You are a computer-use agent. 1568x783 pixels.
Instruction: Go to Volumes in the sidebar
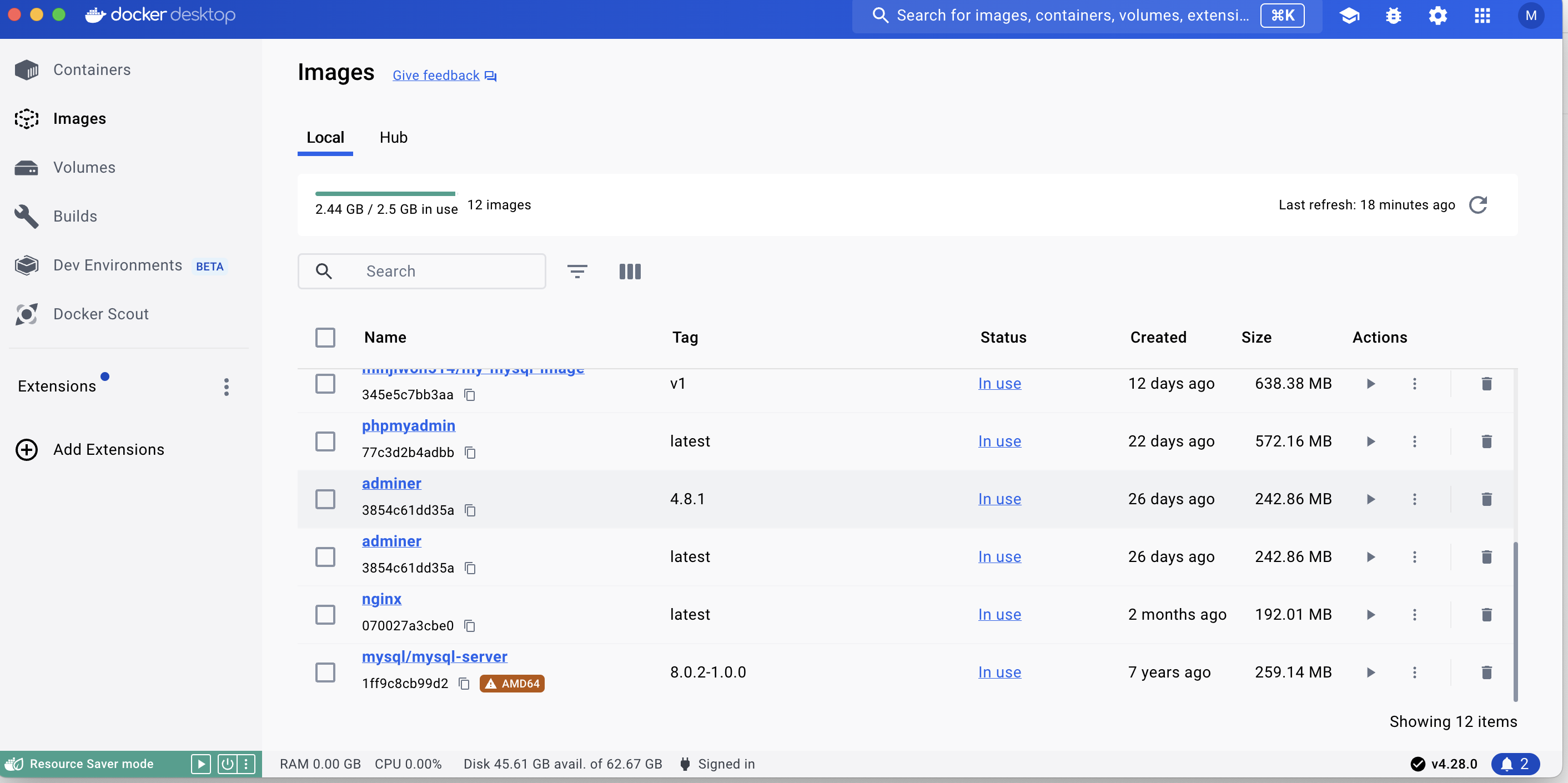(x=84, y=168)
